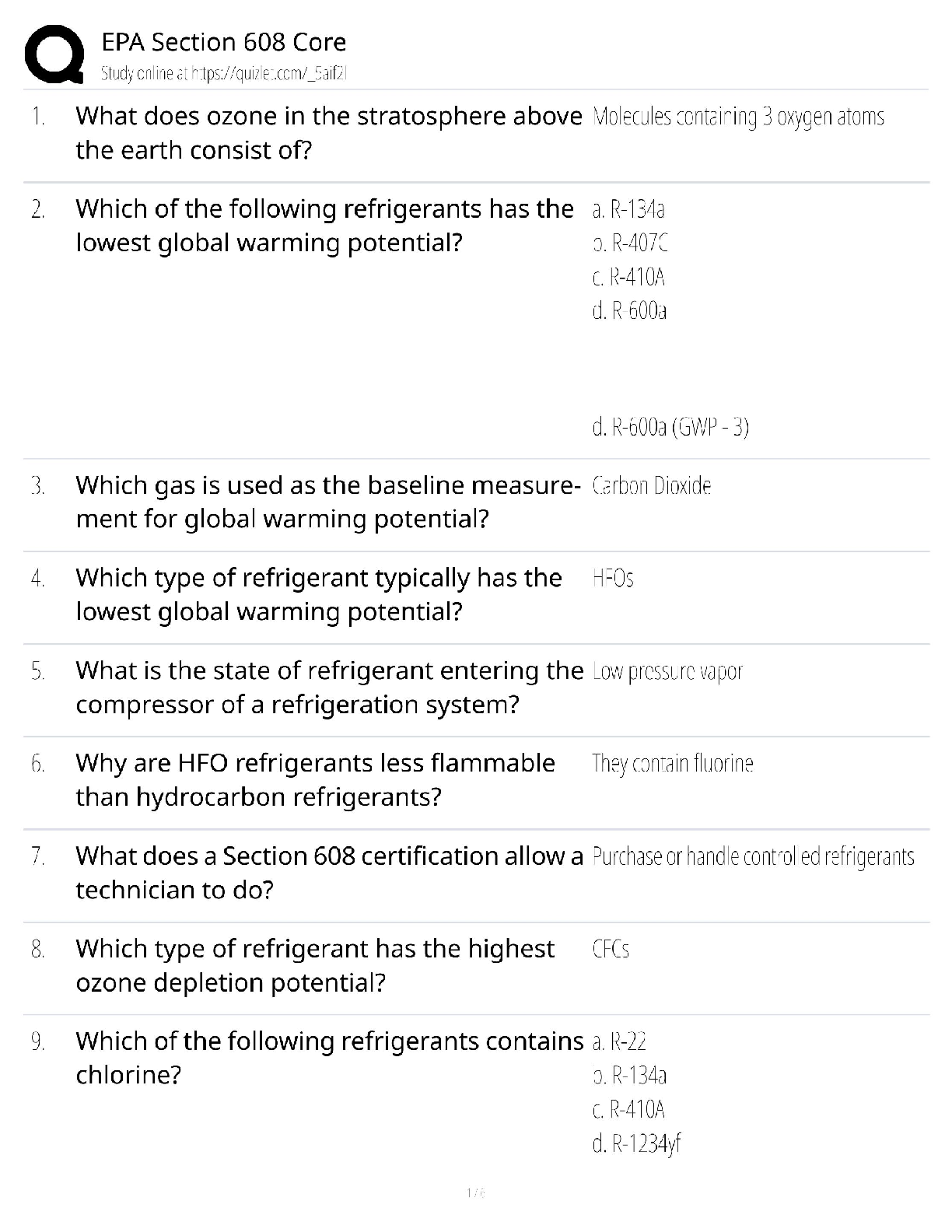
Task: Select option 'd. R-1234yf' in question 9
Action: pyautogui.click(x=636, y=1143)
